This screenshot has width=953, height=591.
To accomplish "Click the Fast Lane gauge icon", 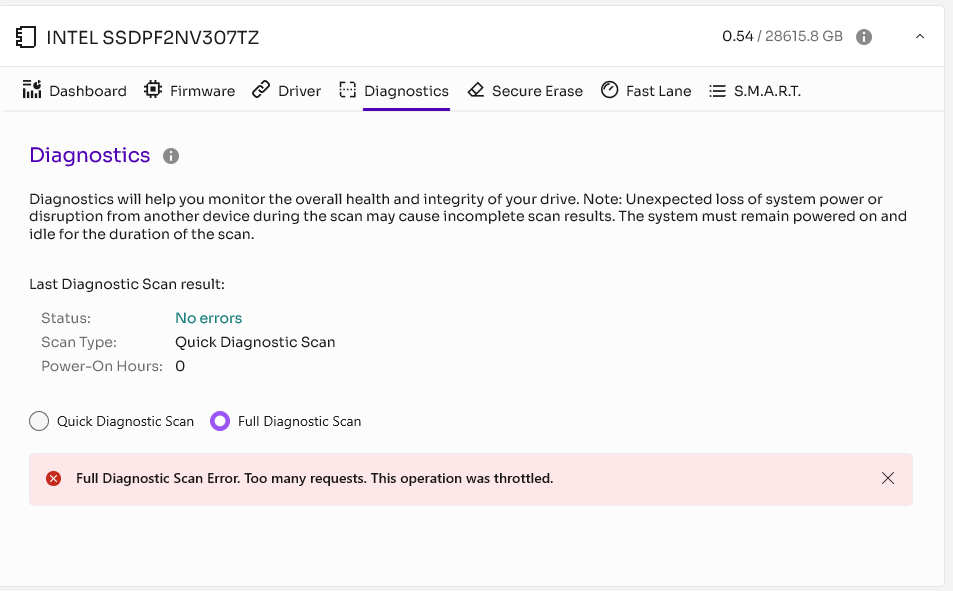I will click(x=609, y=89).
